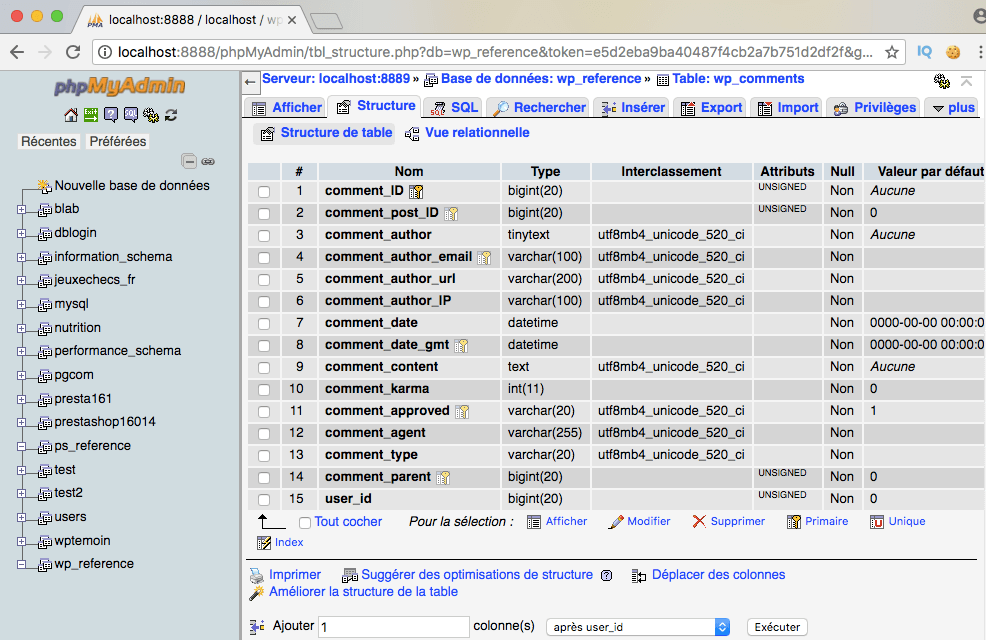Image resolution: width=986 pixels, height=640 pixels.
Task: Go back with browser back arrow
Action: tap(17, 52)
